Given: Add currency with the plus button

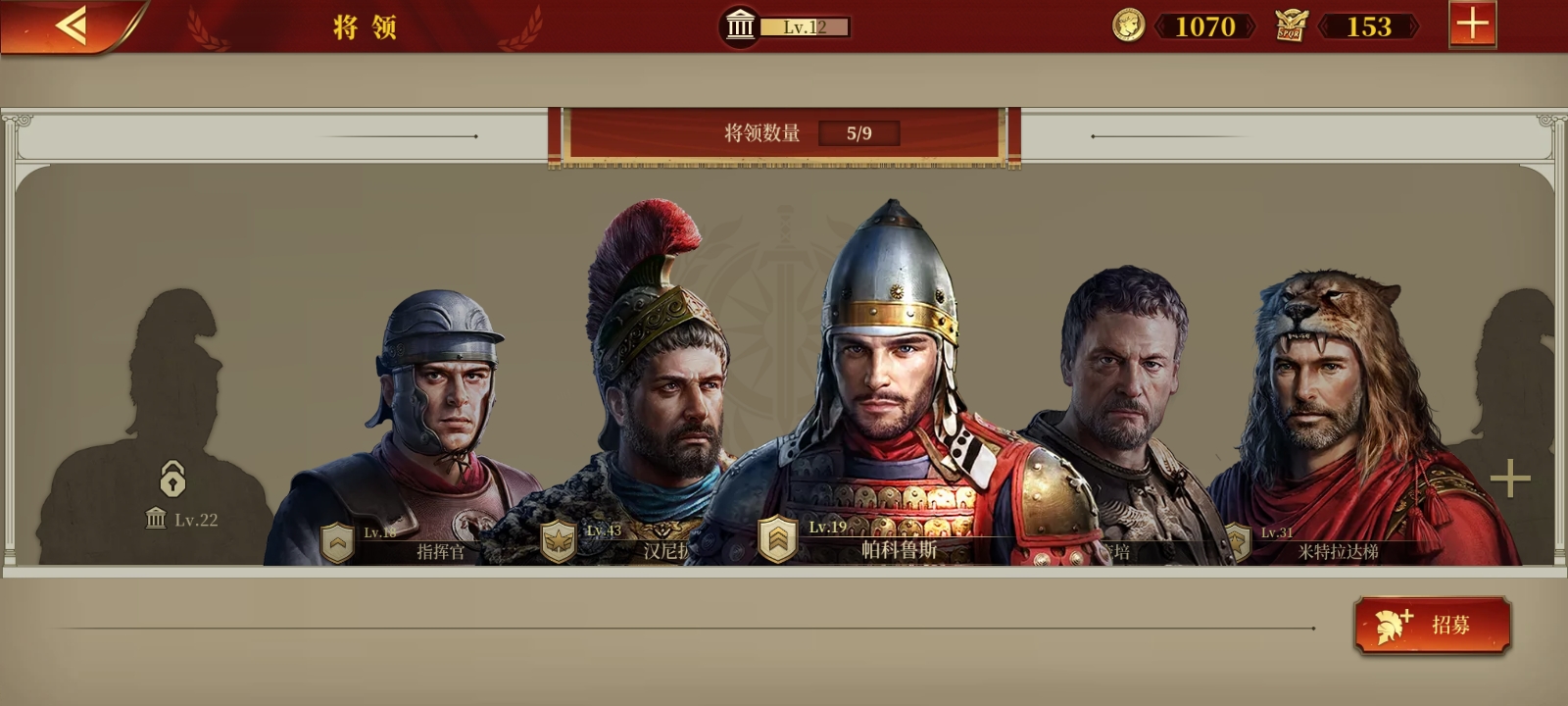Looking at the screenshot, I should [1472, 24].
